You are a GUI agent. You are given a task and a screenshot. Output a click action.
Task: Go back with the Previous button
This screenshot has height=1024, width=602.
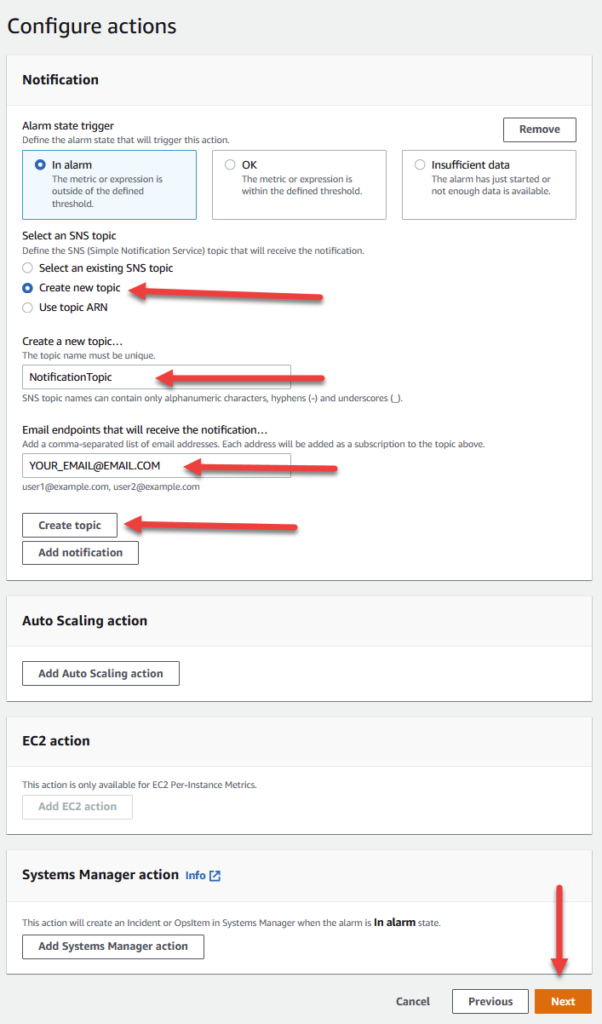(490, 1001)
